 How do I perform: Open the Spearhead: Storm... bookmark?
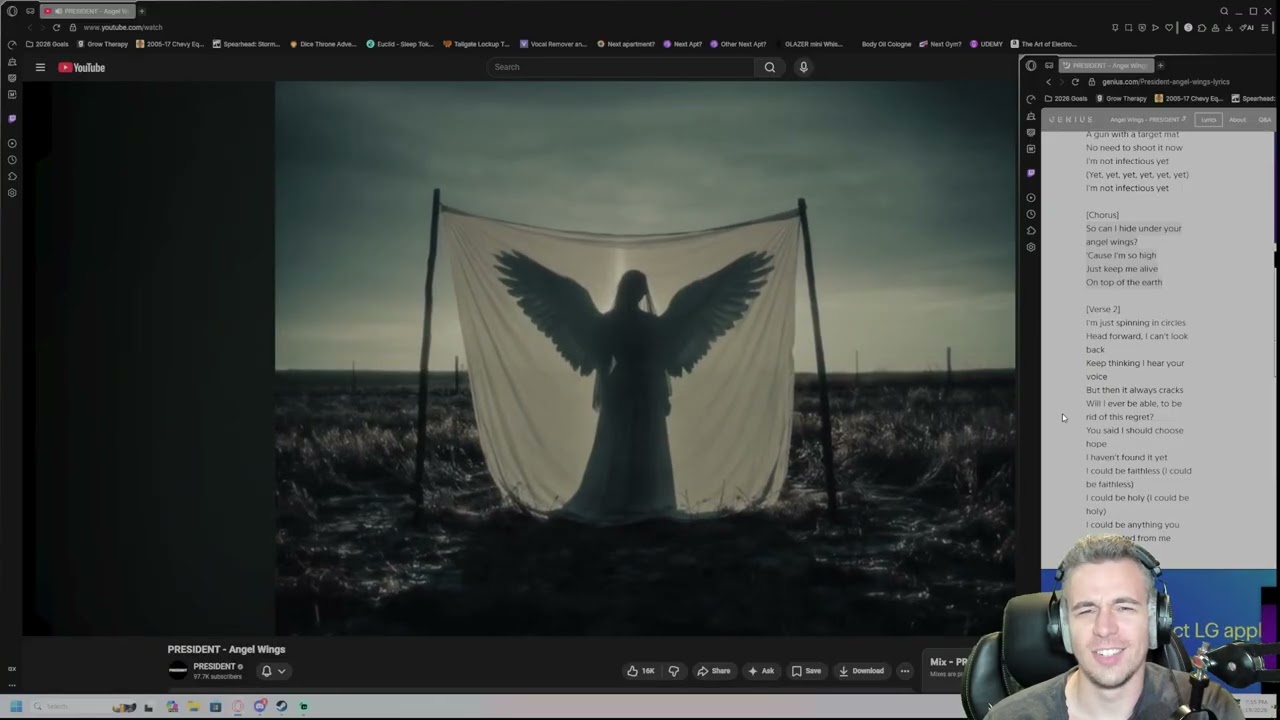click(x=246, y=44)
